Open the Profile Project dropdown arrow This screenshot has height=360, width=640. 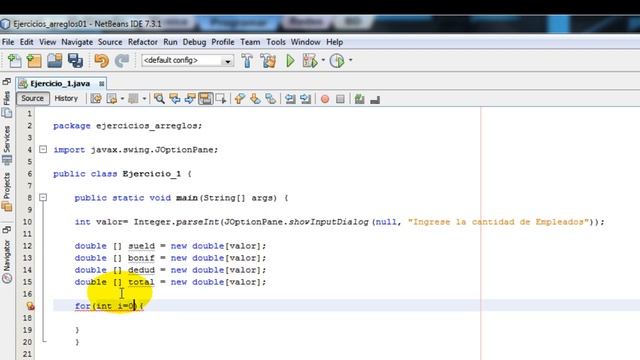click(351, 60)
